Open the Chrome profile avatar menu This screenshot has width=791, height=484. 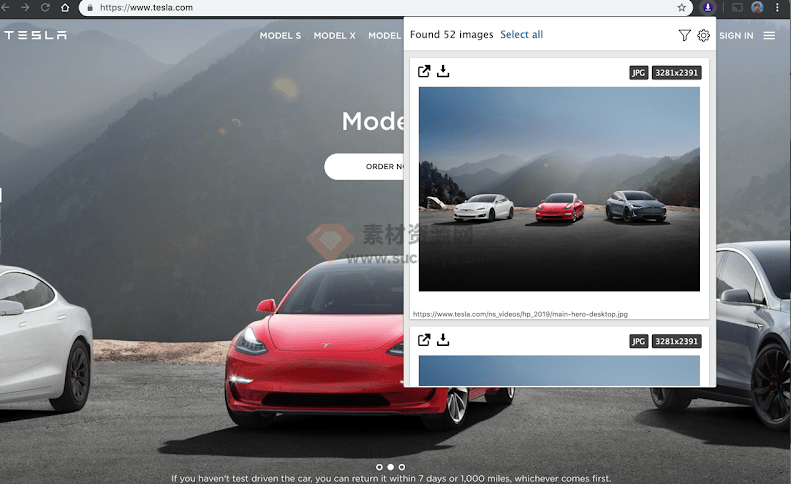(757, 7)
